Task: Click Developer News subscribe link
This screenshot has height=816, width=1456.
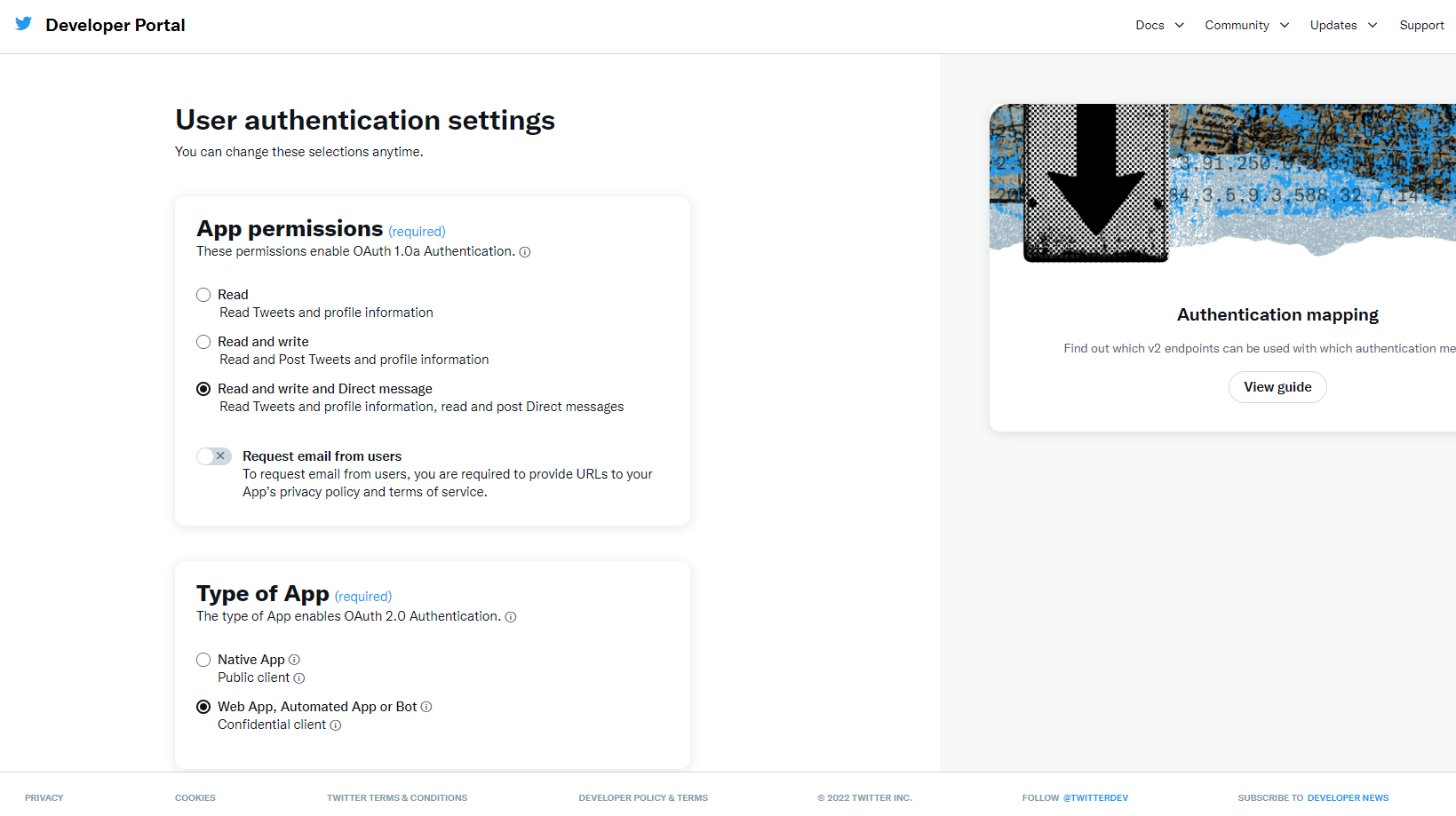Action: [x=1348, y=797]
